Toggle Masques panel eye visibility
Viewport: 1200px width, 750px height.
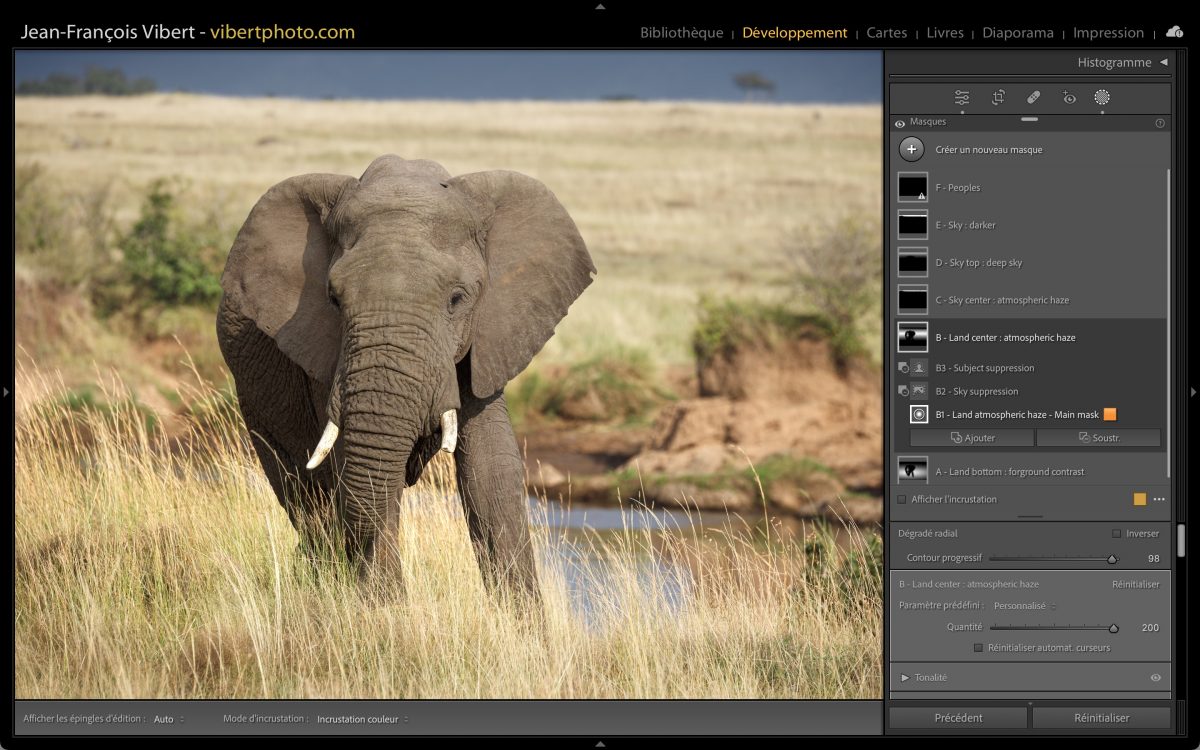tap(900, 123)
